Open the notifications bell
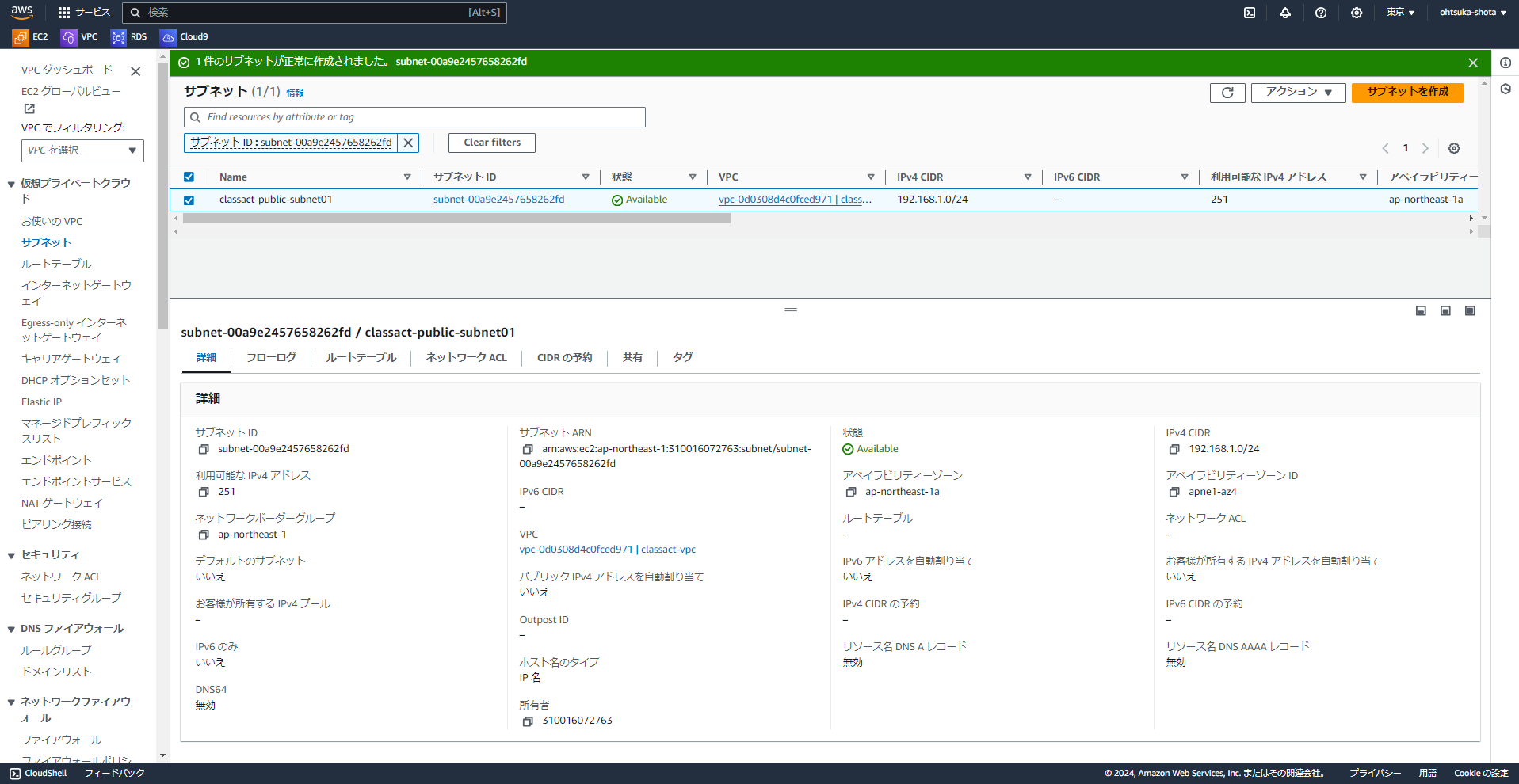Screen dimensions: 1519x784 pos(1285,13)
